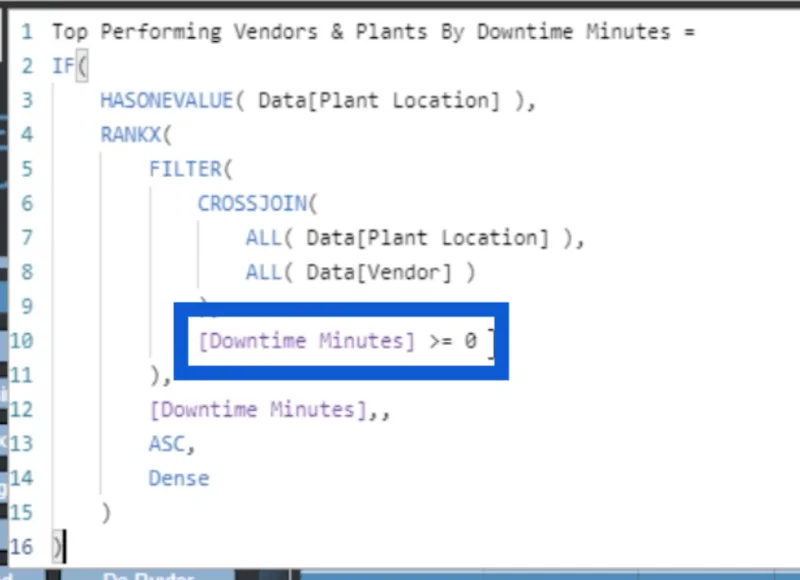Click line number 10 in the gutter

coord(21,341)
